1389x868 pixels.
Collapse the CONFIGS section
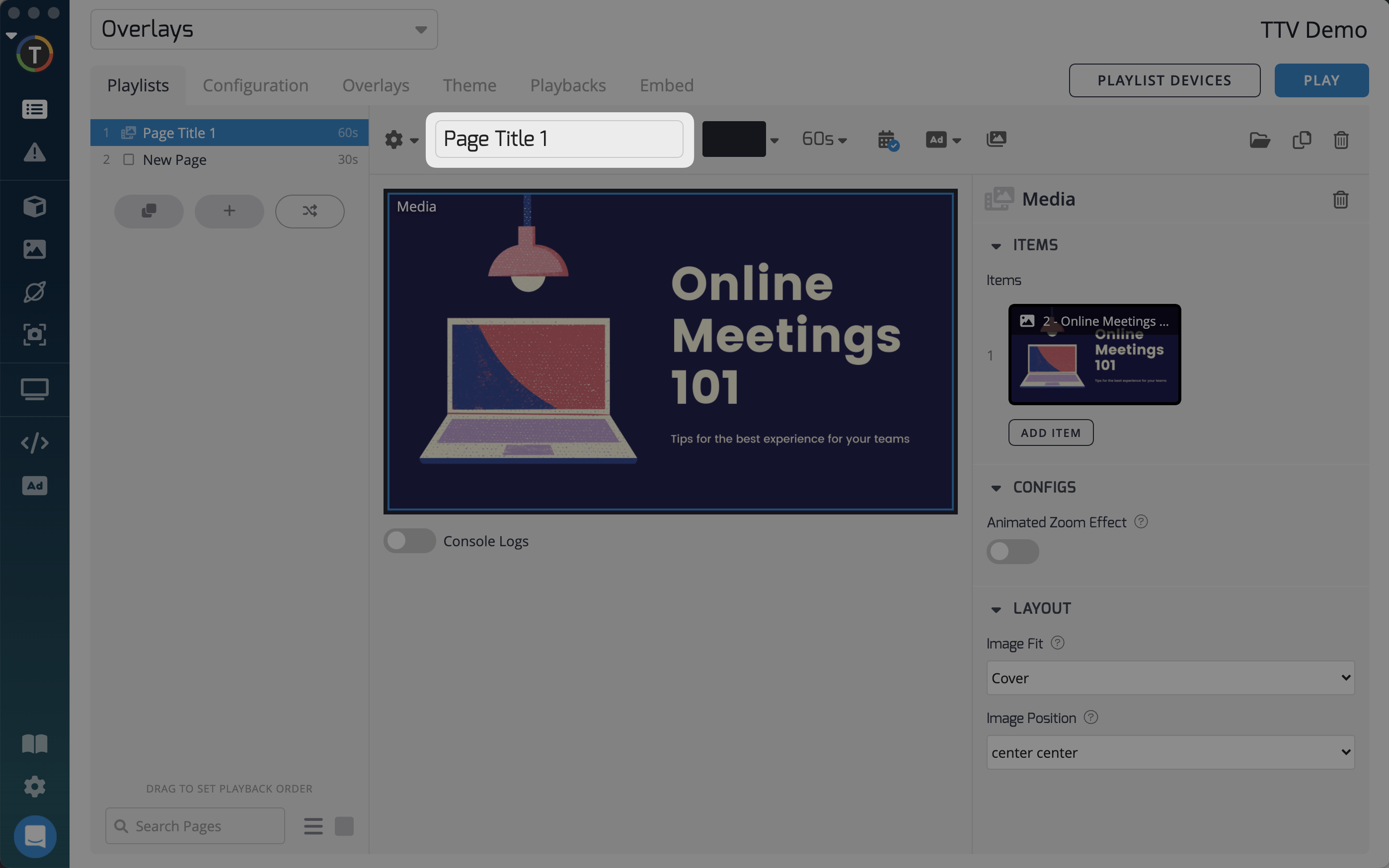click(x=996, y=488)
